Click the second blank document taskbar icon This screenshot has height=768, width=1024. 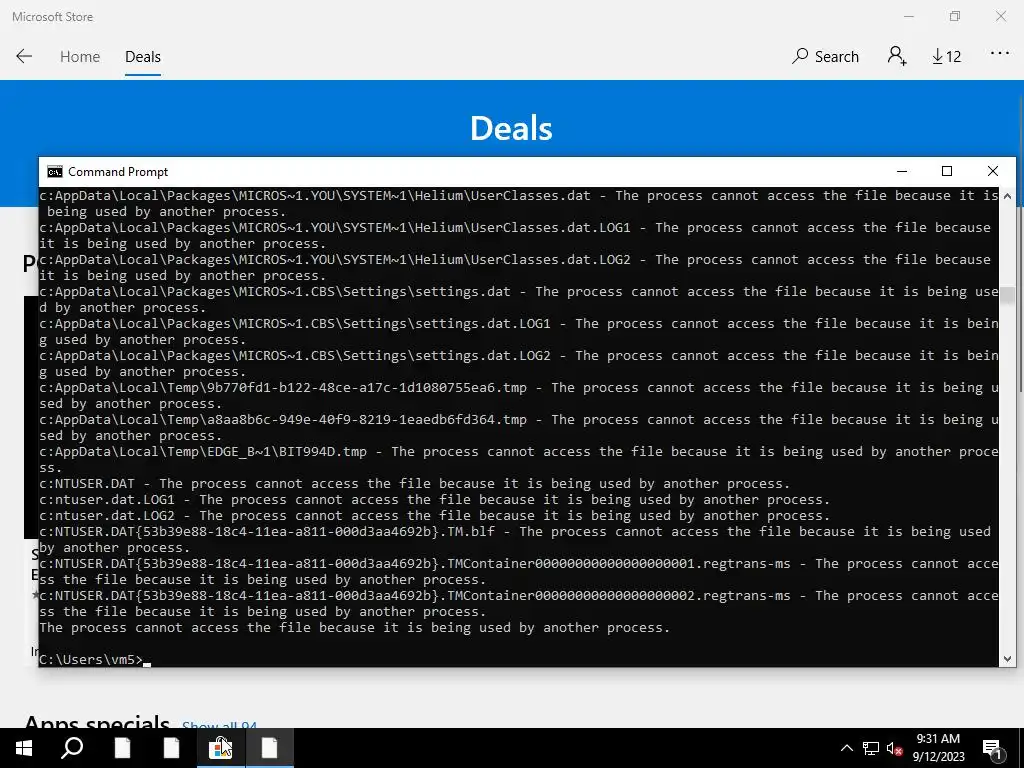pyautogui.click(x=171, y=748)
